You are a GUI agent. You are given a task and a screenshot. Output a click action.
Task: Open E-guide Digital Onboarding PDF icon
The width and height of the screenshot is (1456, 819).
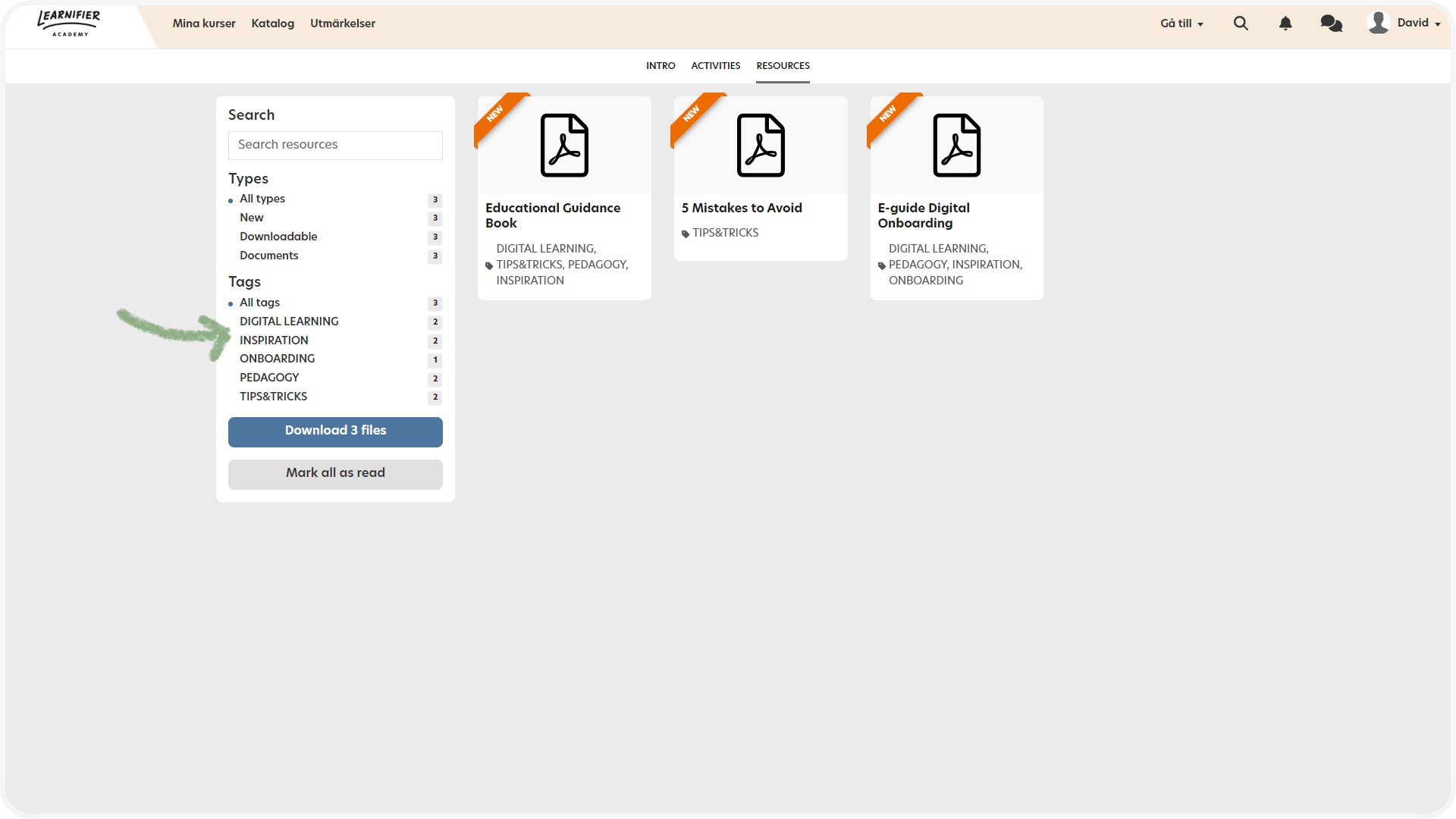(956, 145)
